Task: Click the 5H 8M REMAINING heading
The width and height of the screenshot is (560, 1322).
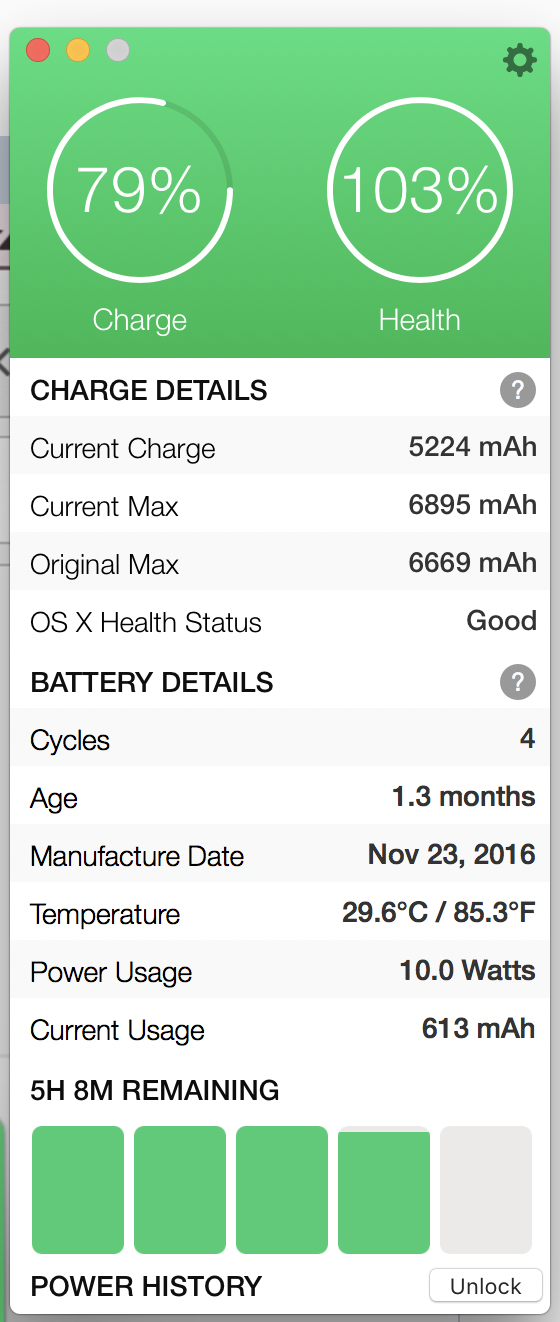Action: 155,1089
